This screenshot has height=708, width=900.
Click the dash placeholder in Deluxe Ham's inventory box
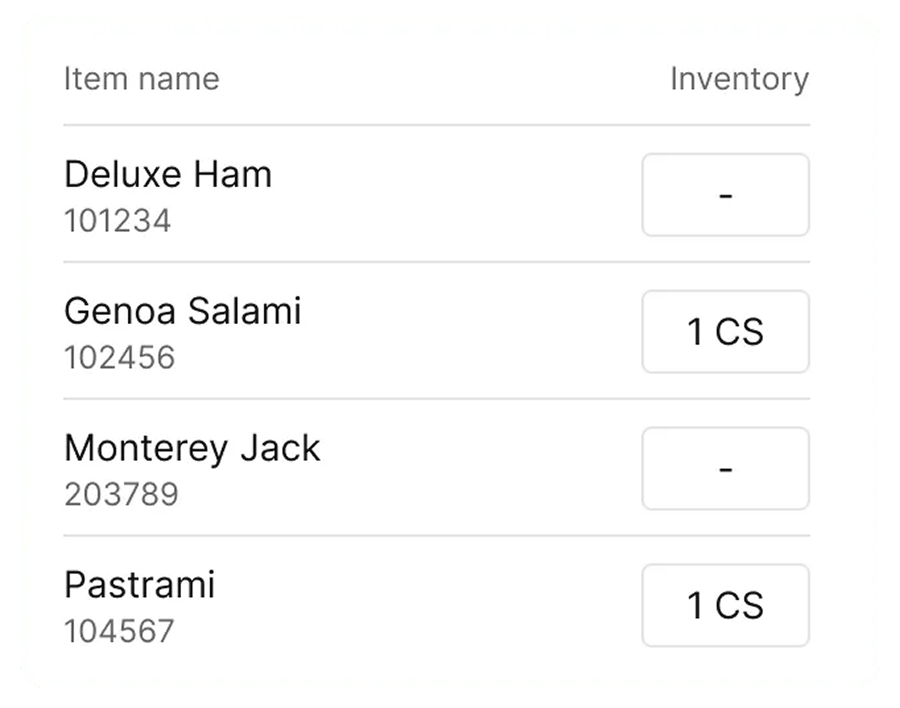tap(725, 195)
